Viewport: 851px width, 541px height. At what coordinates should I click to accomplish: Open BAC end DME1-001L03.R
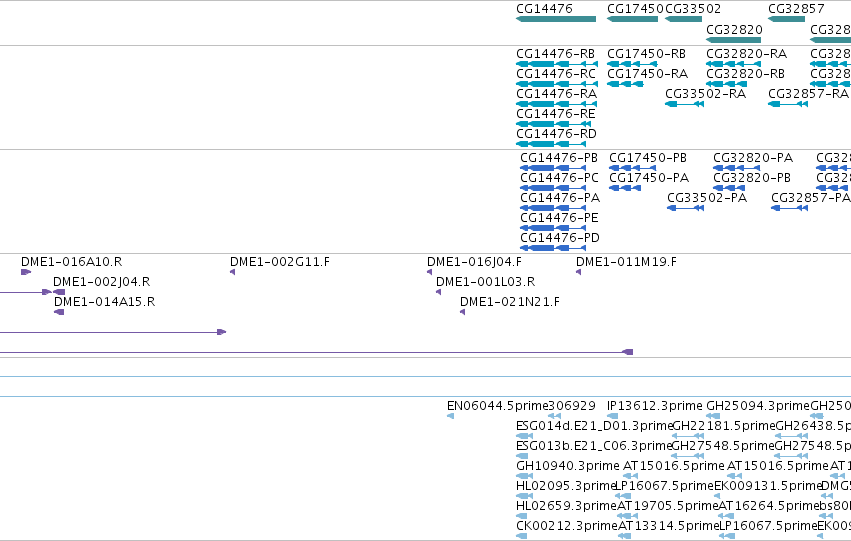[485, 282]
